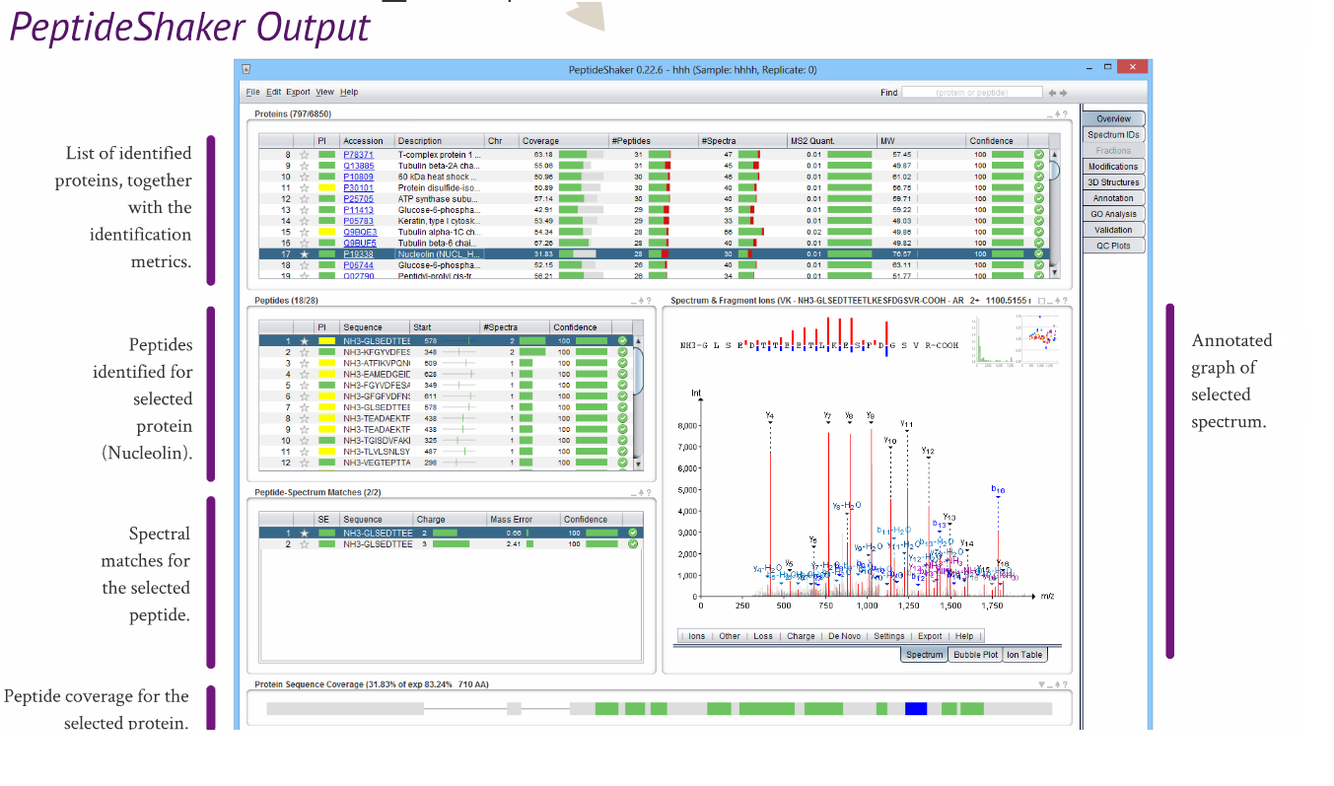Open help for Protein Sequence Coverage panel
This screenshot has width=1334, height=786.
coord(1064,685)
